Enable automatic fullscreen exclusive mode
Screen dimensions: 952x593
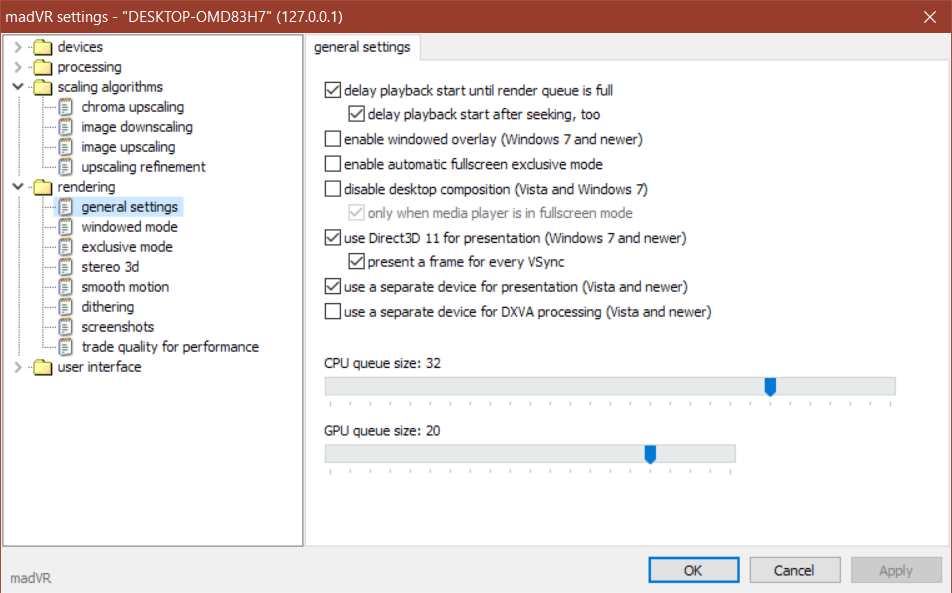(333, 164)
